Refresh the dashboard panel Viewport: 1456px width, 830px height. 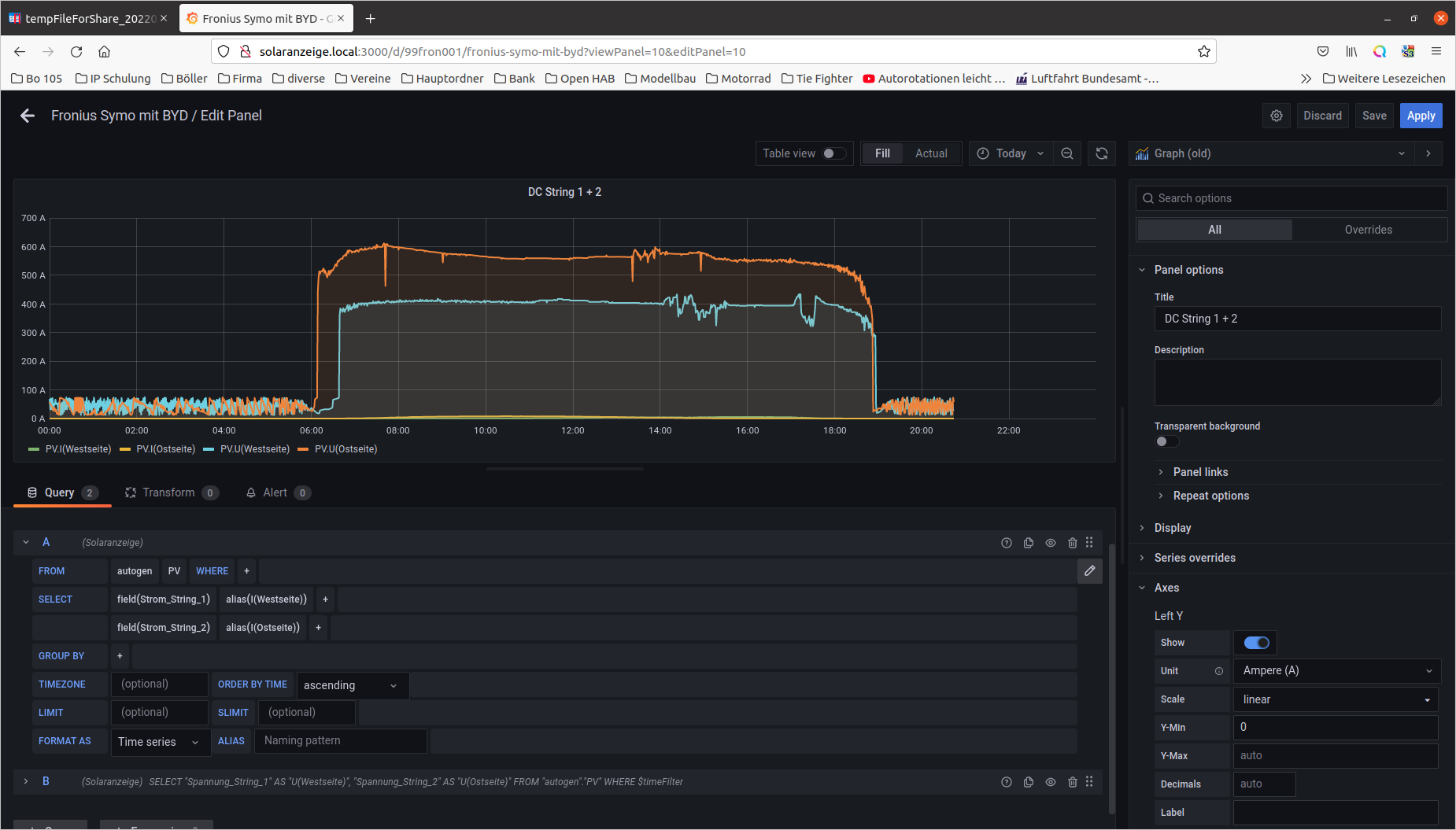tap(1102, 153)
